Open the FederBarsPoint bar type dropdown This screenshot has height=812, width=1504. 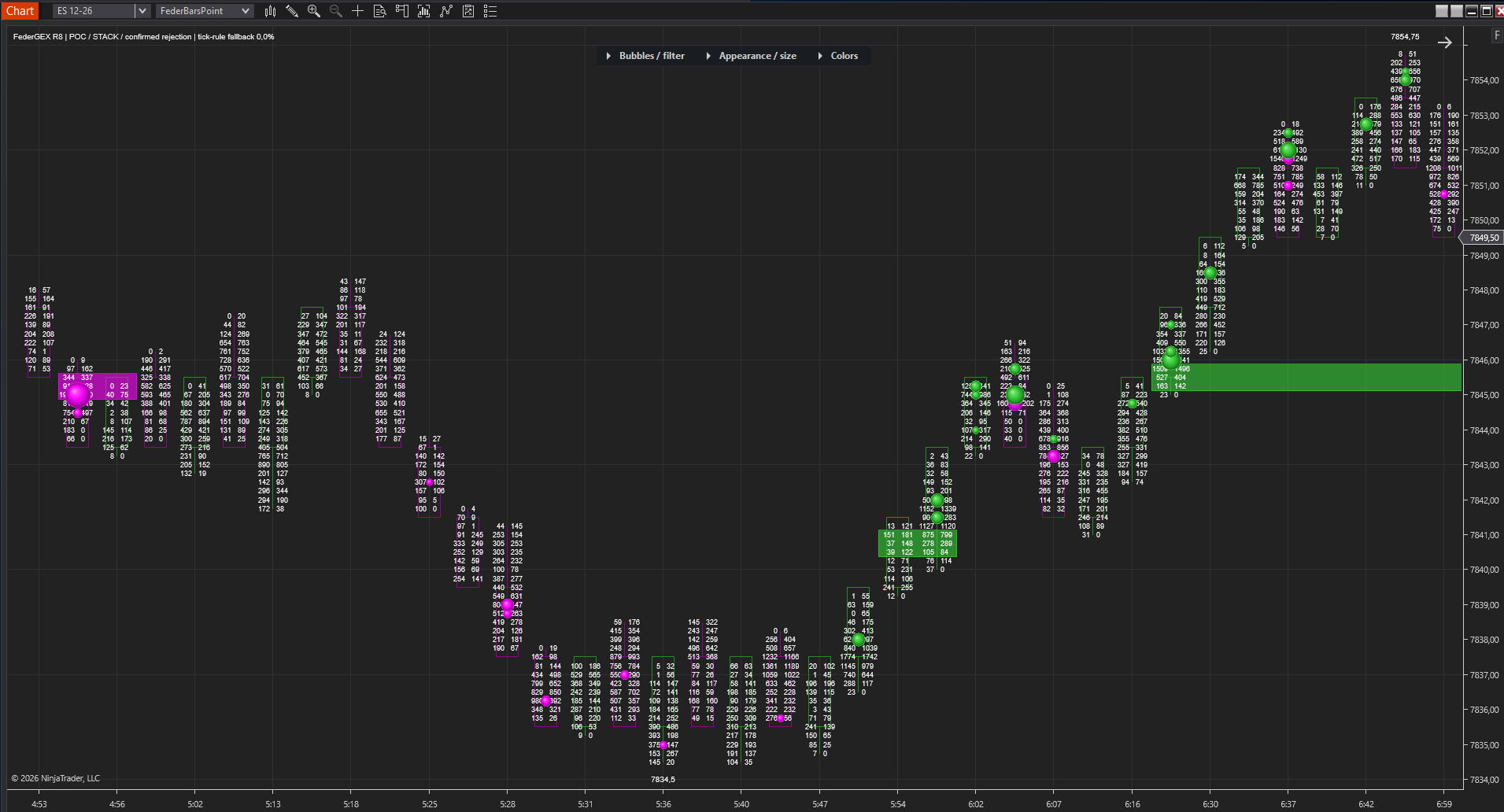point(204,11)
